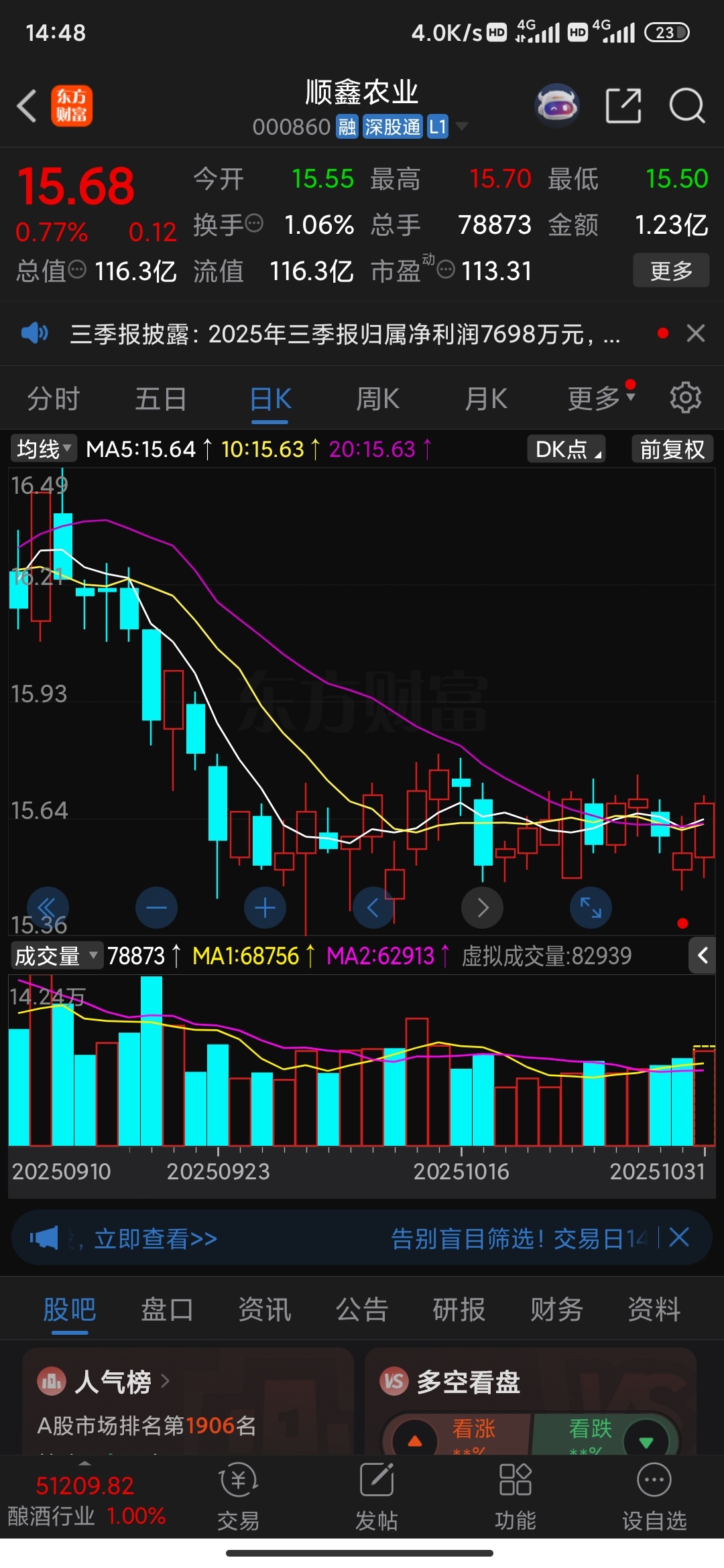Screen dimensions: 724x1568
Task: Open the 研报 tab
Action: coord(459,1309)
